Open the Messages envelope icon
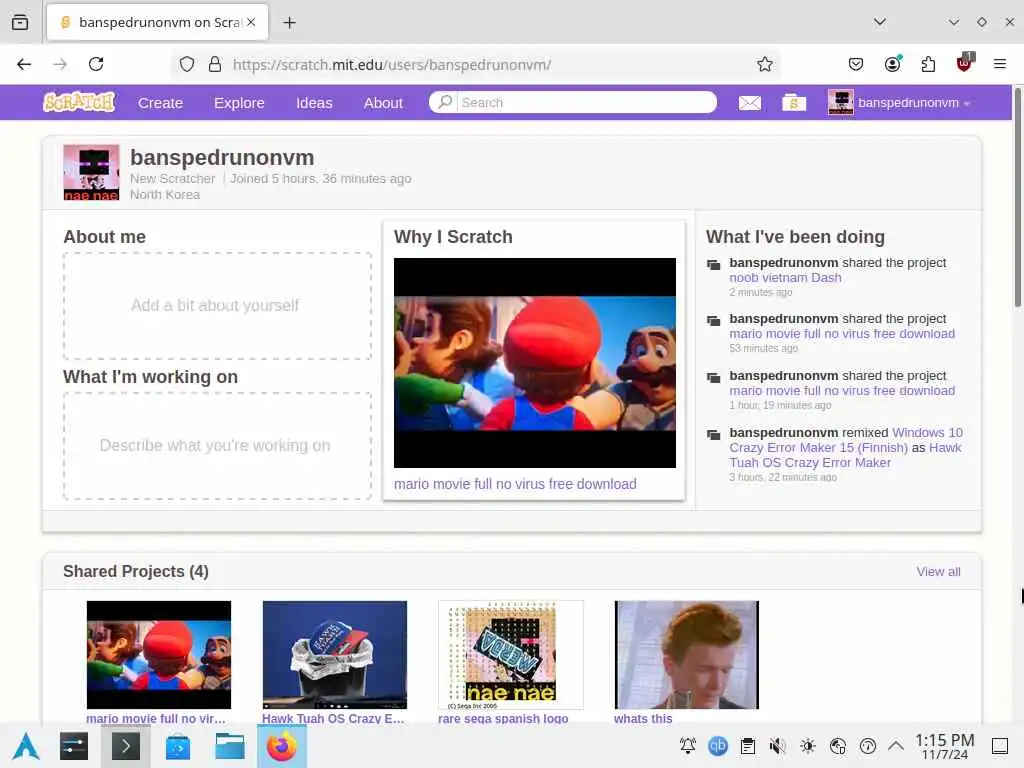 (750, 103)
